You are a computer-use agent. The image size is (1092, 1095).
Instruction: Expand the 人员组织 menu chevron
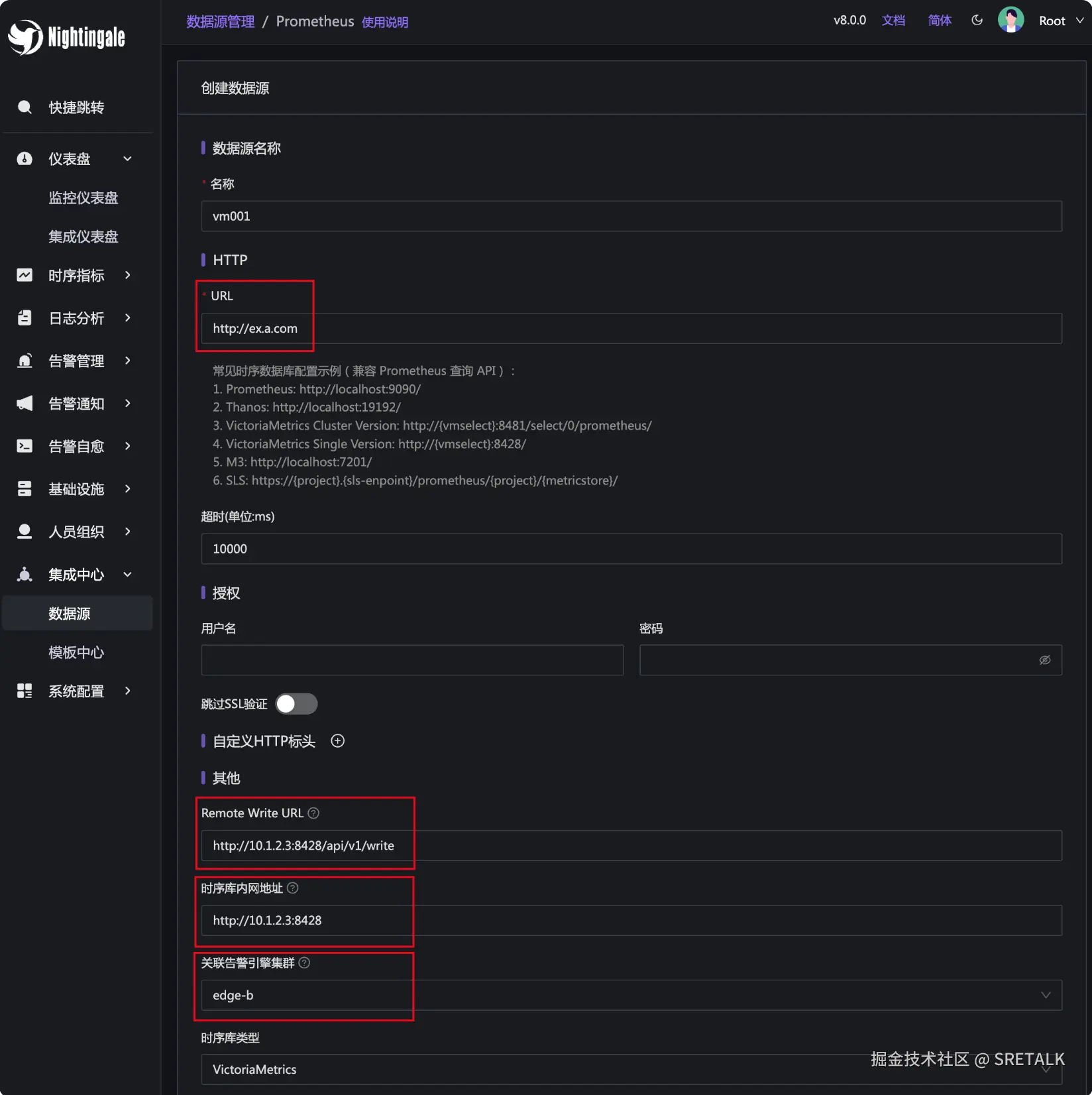coord(128,532)
